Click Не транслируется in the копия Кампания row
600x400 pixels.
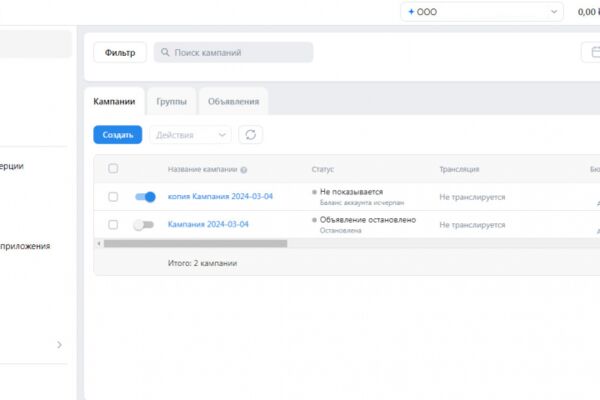472,197
